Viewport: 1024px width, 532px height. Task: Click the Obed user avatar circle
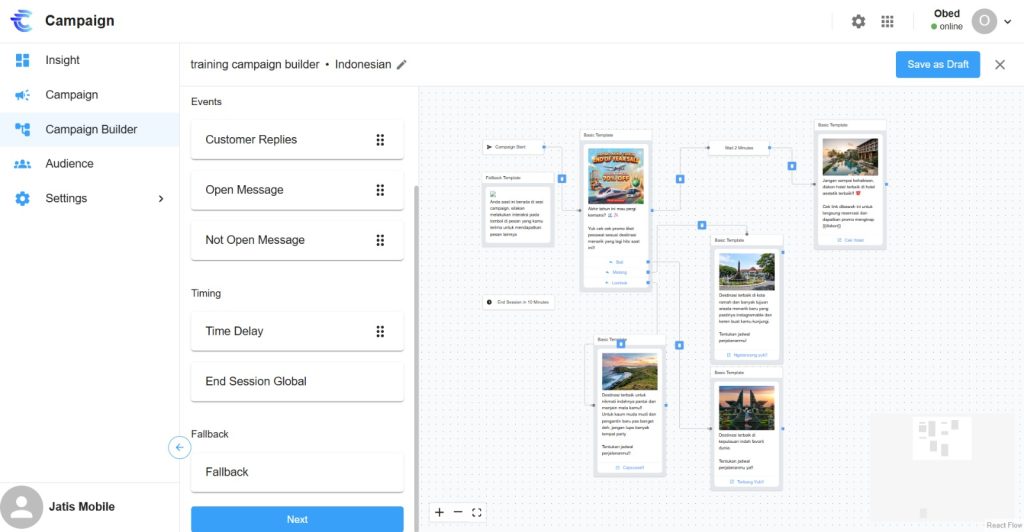(984, 22)
